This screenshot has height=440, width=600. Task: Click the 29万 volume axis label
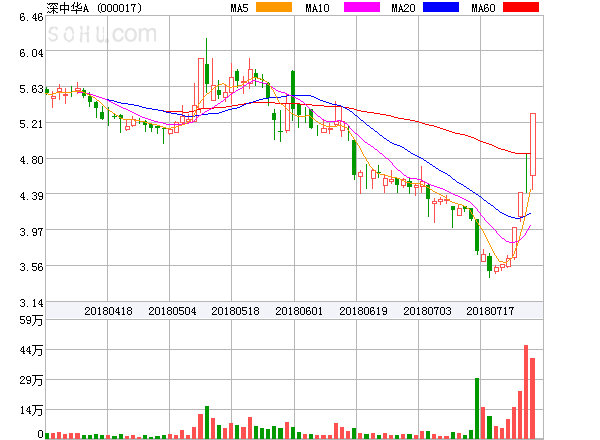tap(31, 380)
